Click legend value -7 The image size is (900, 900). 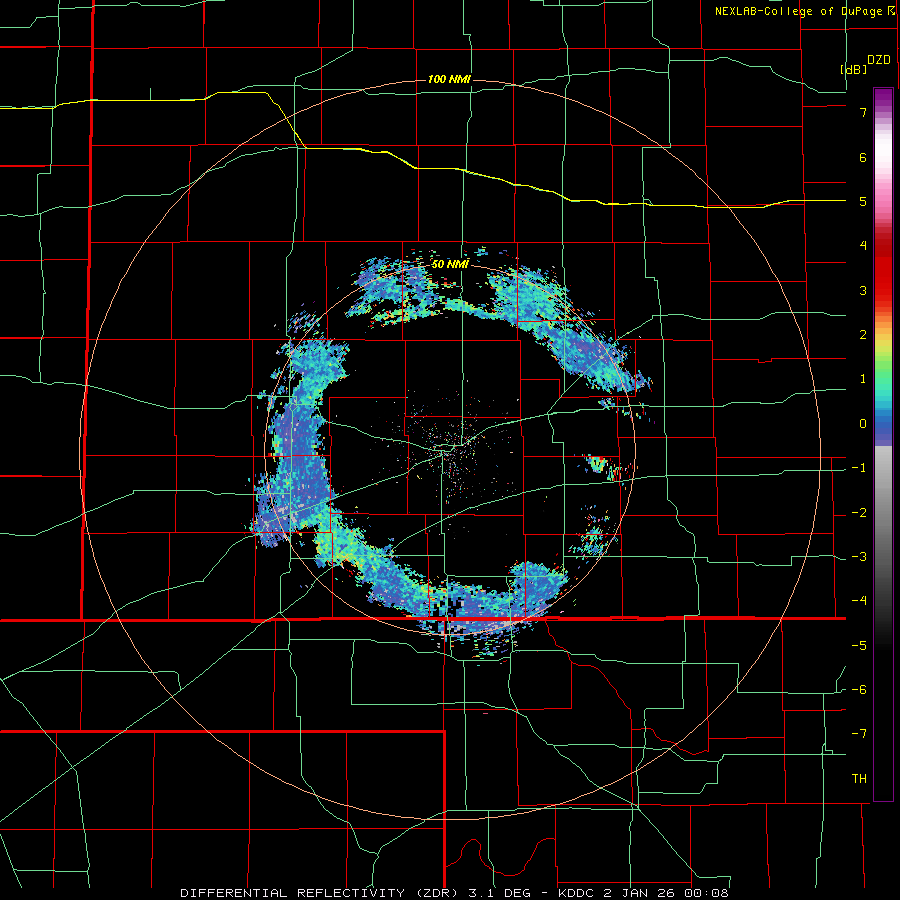point(859,734)
